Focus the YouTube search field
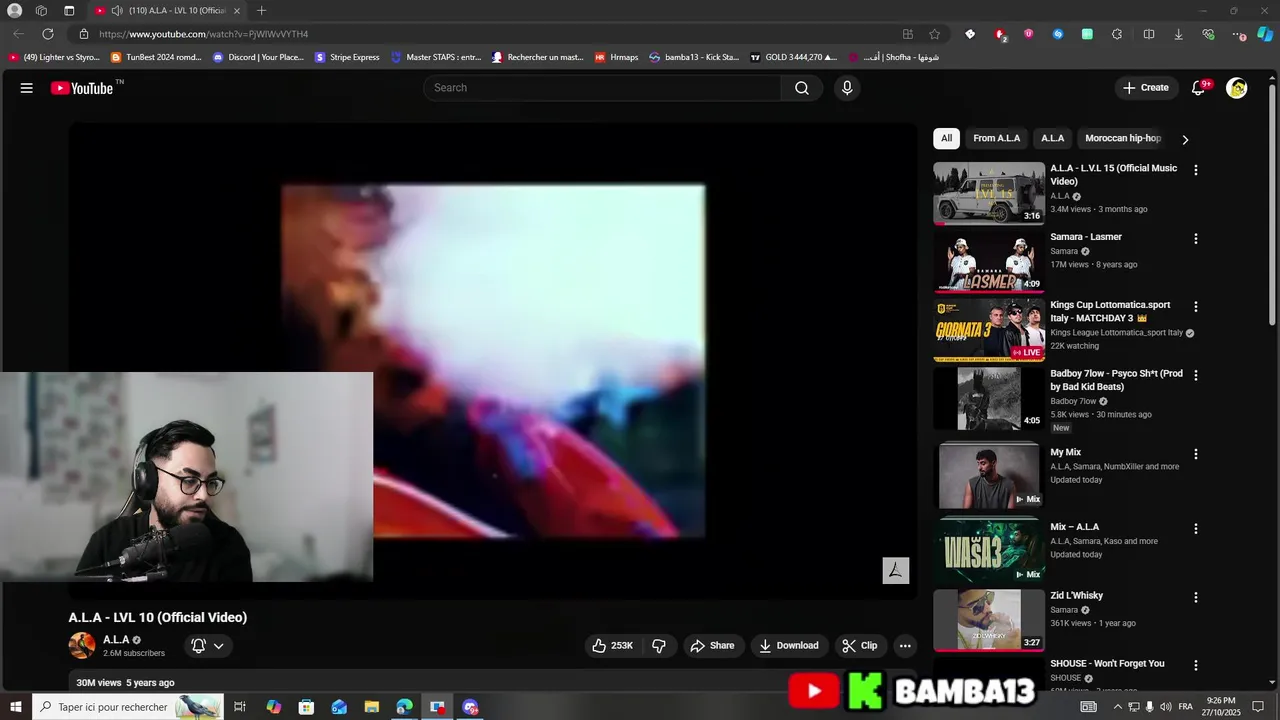Screen dimensions: 1280x720 click(603, 88)
